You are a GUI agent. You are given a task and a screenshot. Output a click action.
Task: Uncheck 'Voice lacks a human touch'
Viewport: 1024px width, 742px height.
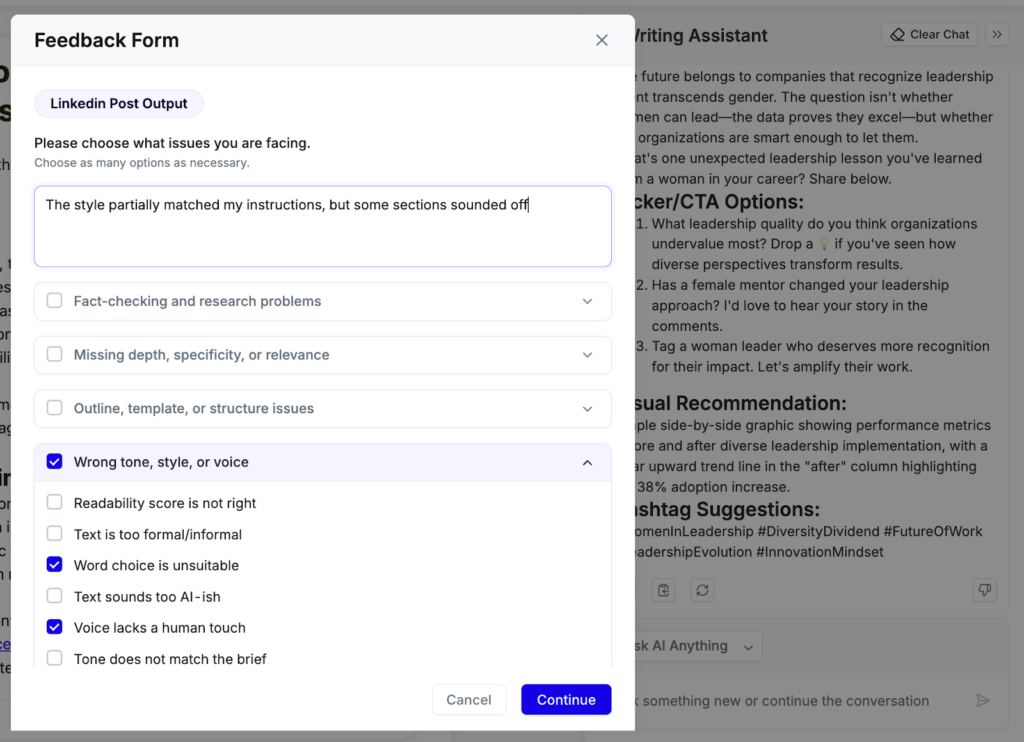(54, 627)
